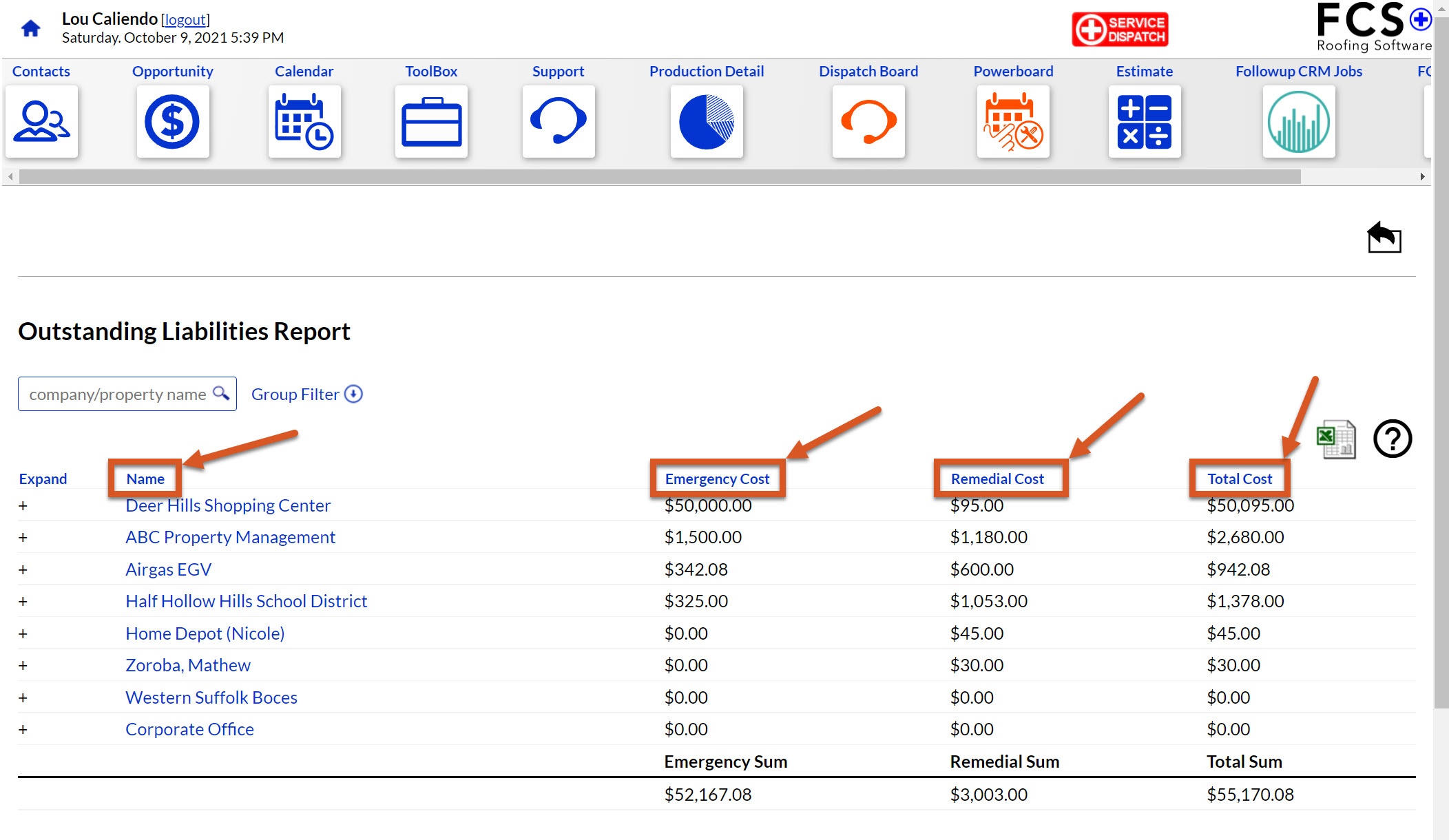Expand the Airgas EGV row
The image size is (1449, 840).
(x=23, y=570)
